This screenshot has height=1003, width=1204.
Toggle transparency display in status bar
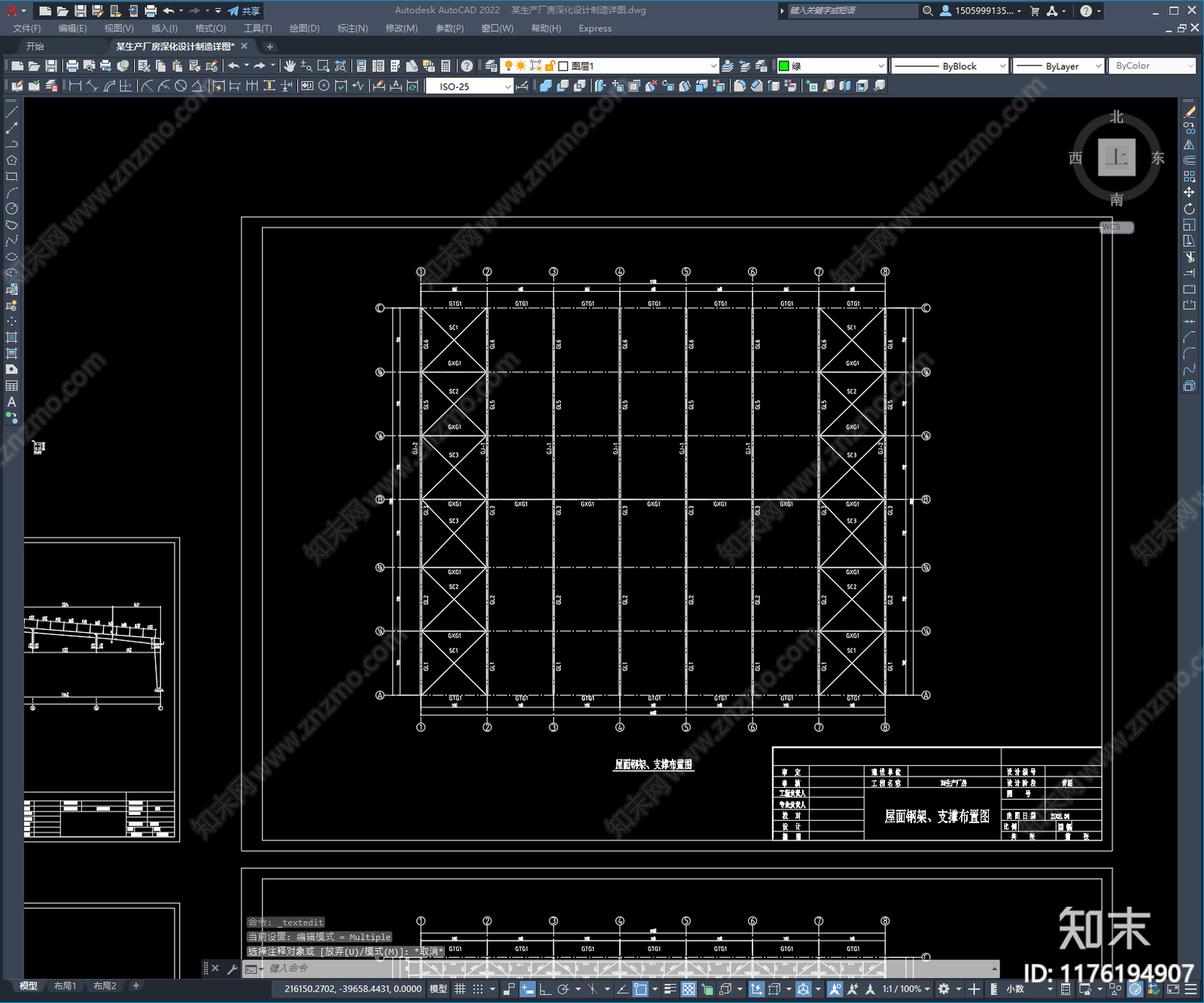(x=688, y=989)
